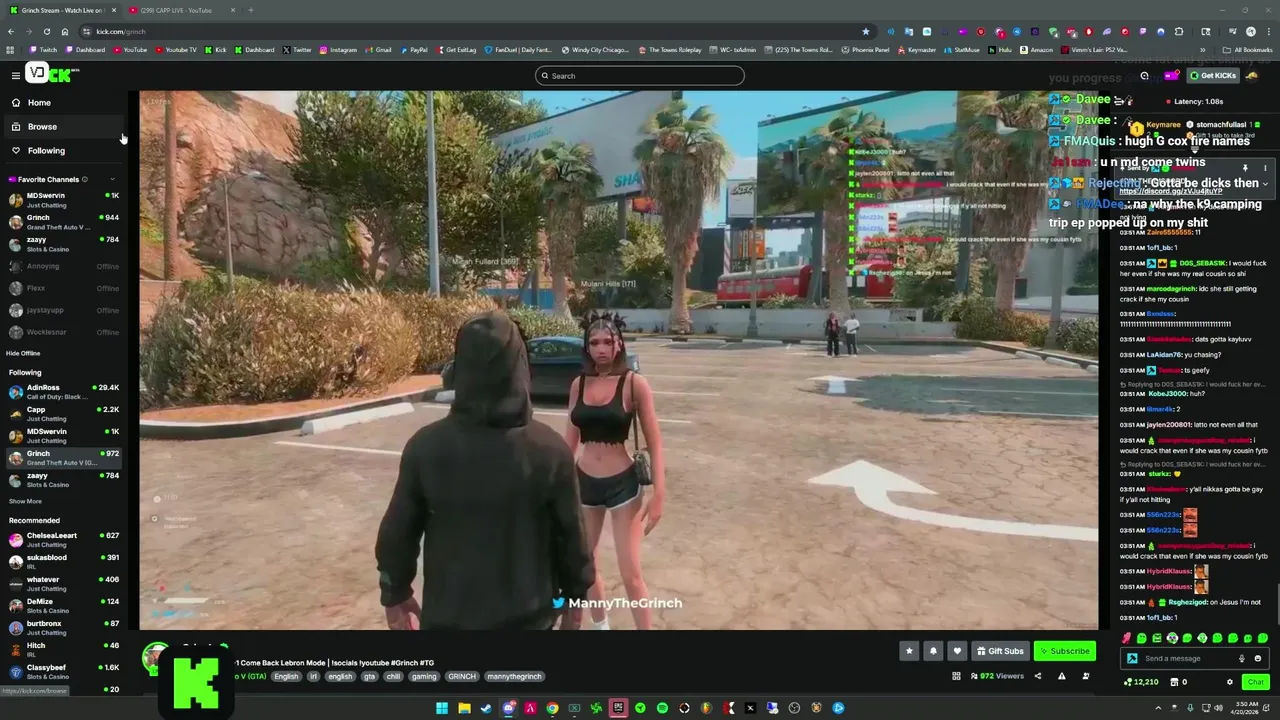Open the Hulu bookmark
Screen dimensions: 1280x720
click(x=1000, y=50)
